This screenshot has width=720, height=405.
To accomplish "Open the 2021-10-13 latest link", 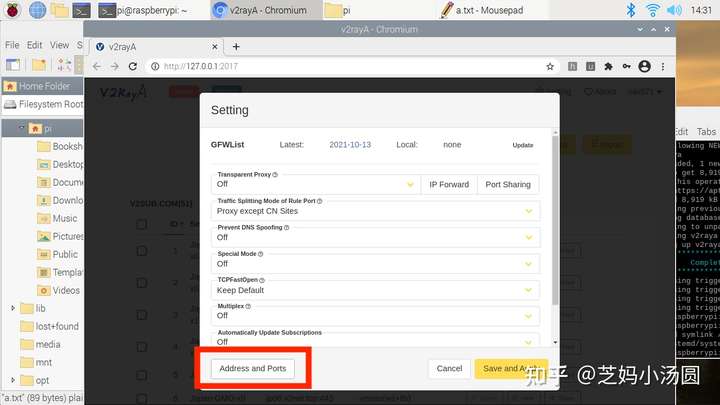I will click(x=350, y=145).
